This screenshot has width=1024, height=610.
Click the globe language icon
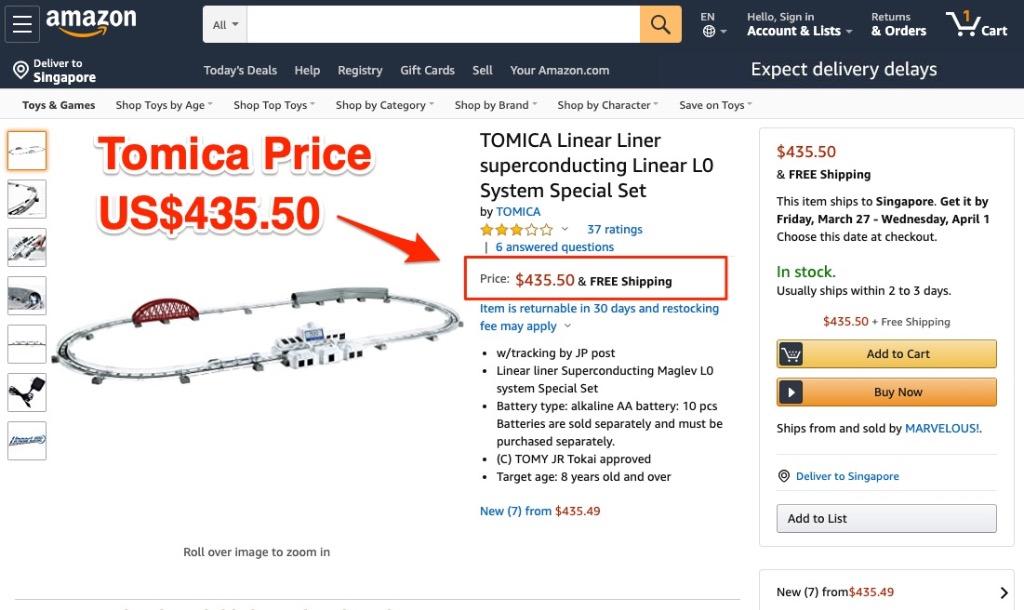[x=708, y=31]
